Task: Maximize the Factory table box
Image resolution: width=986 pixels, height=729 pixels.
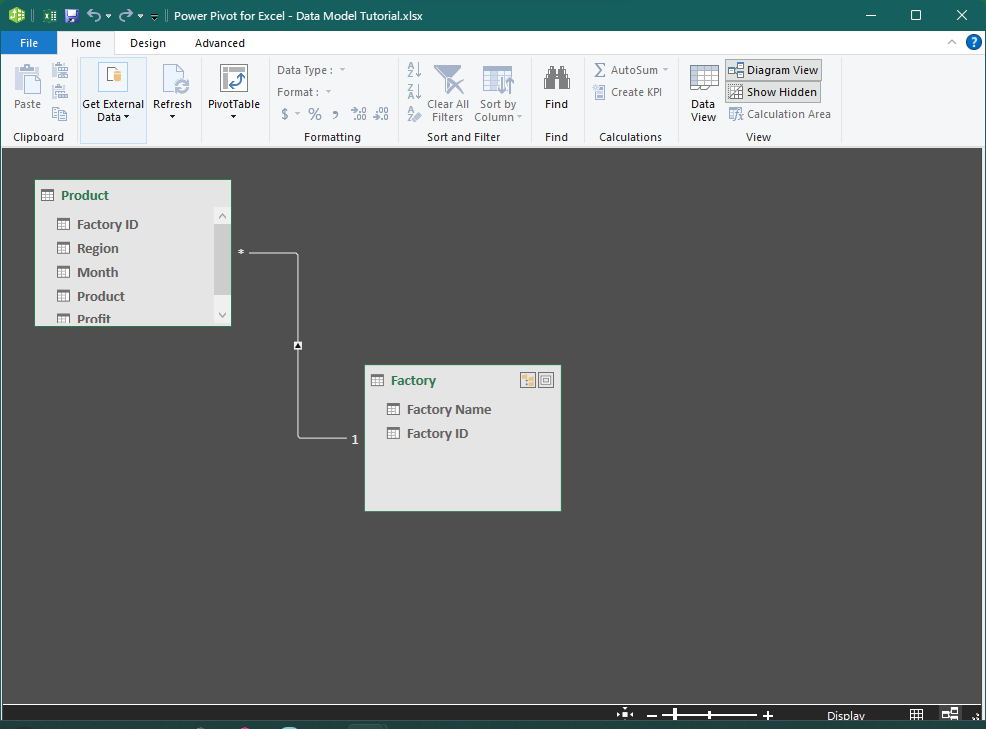Action: [546, 380]
